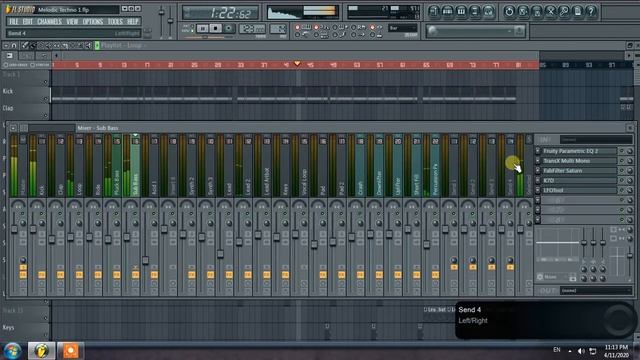Select the Vocal Loop mixer track
This screenshot has height=360, width=640.
(304, 167)
